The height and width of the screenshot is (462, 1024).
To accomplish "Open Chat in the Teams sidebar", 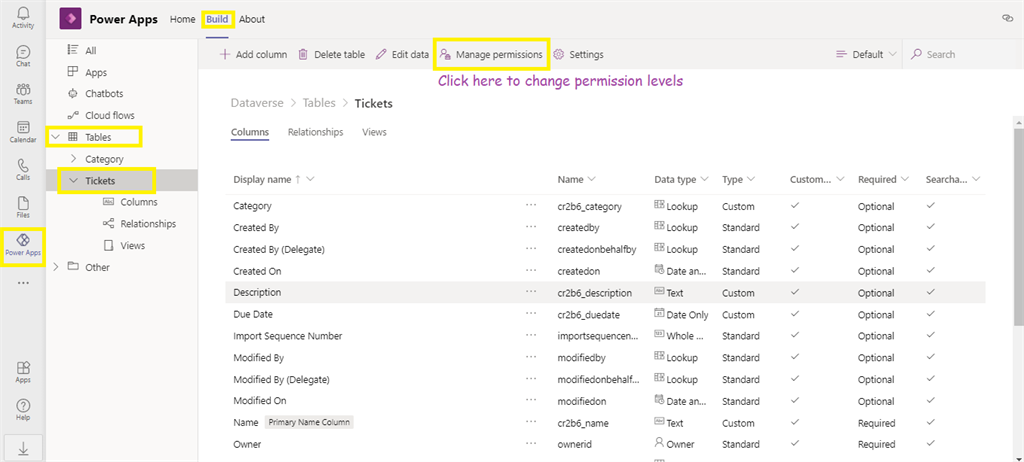I will tap(22, 55).
